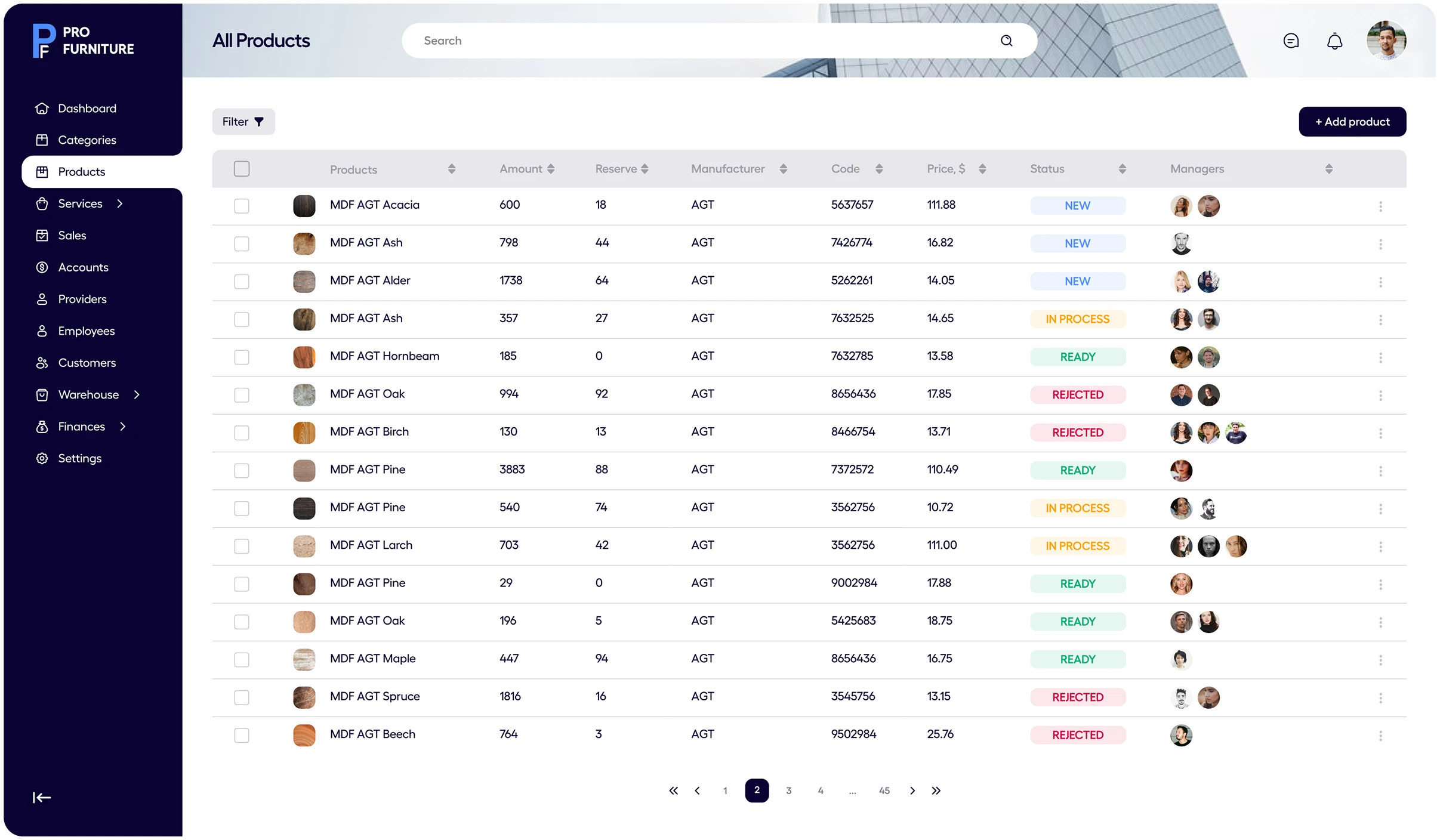This screenshot has width=1440, height=840.
Task: Open Sales in the sidebar
Action: click(x=61, y=235)
